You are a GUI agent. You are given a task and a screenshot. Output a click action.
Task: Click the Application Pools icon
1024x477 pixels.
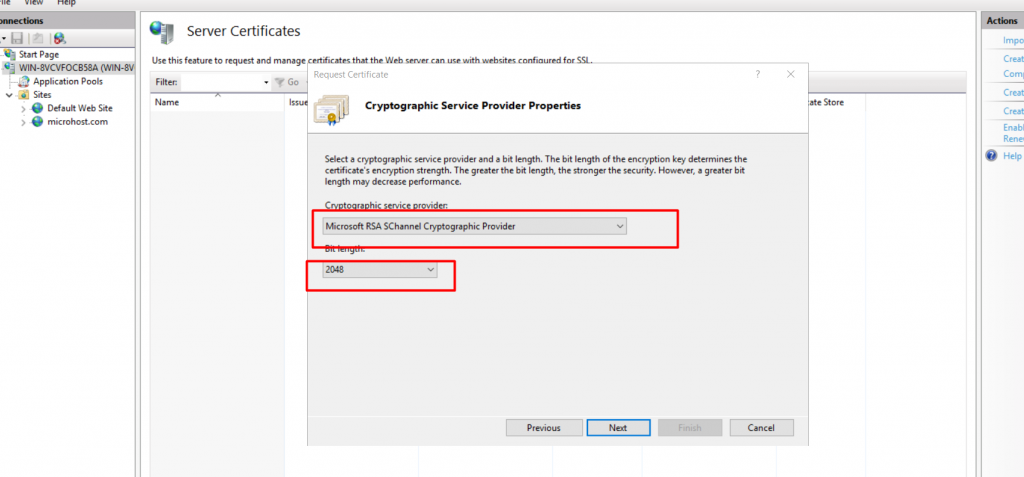[24, 82]
